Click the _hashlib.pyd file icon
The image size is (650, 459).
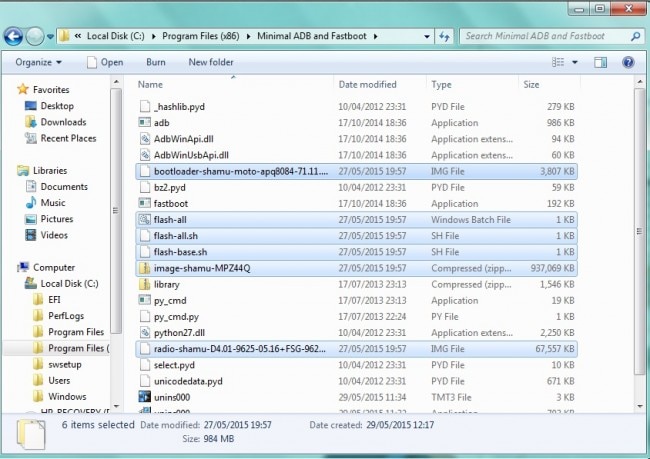coord(144,107)
